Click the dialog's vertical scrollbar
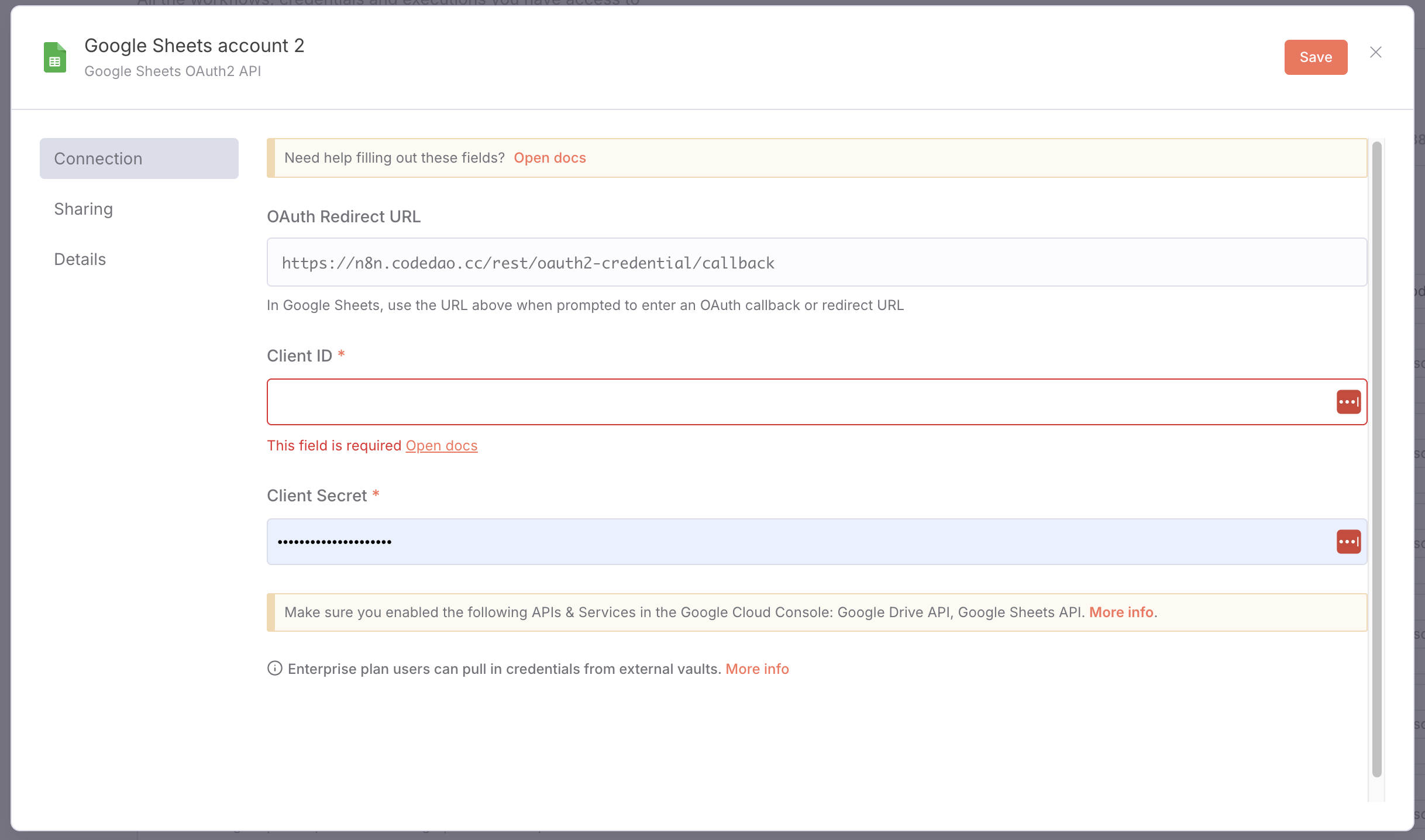The image size is (1425, 840). [x=1376, y=459]
